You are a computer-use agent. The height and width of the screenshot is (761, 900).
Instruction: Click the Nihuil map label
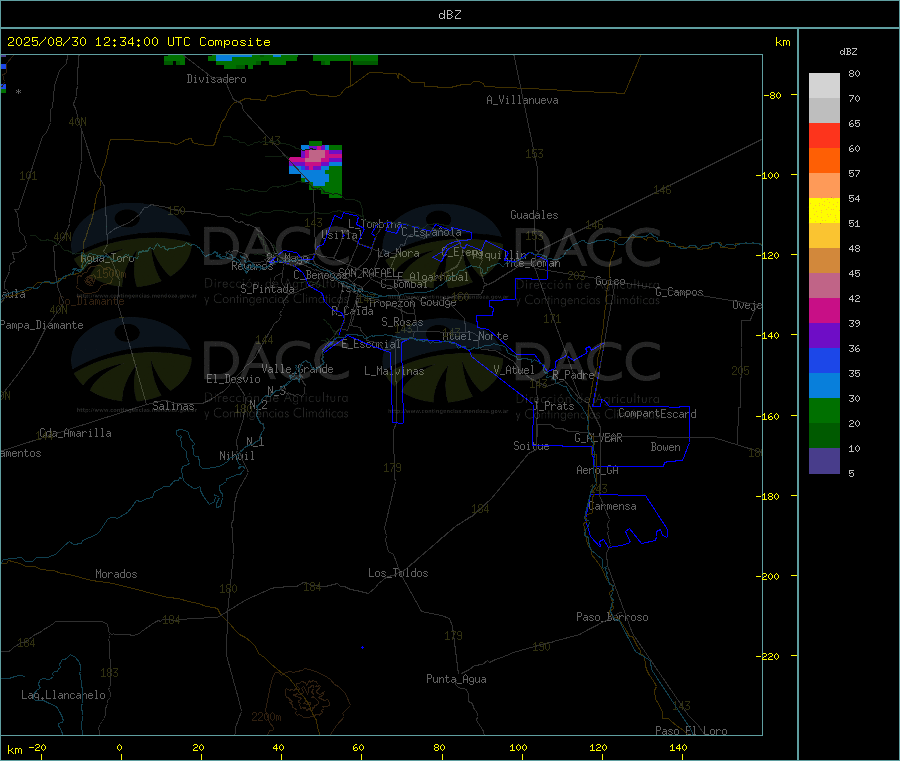237,456
